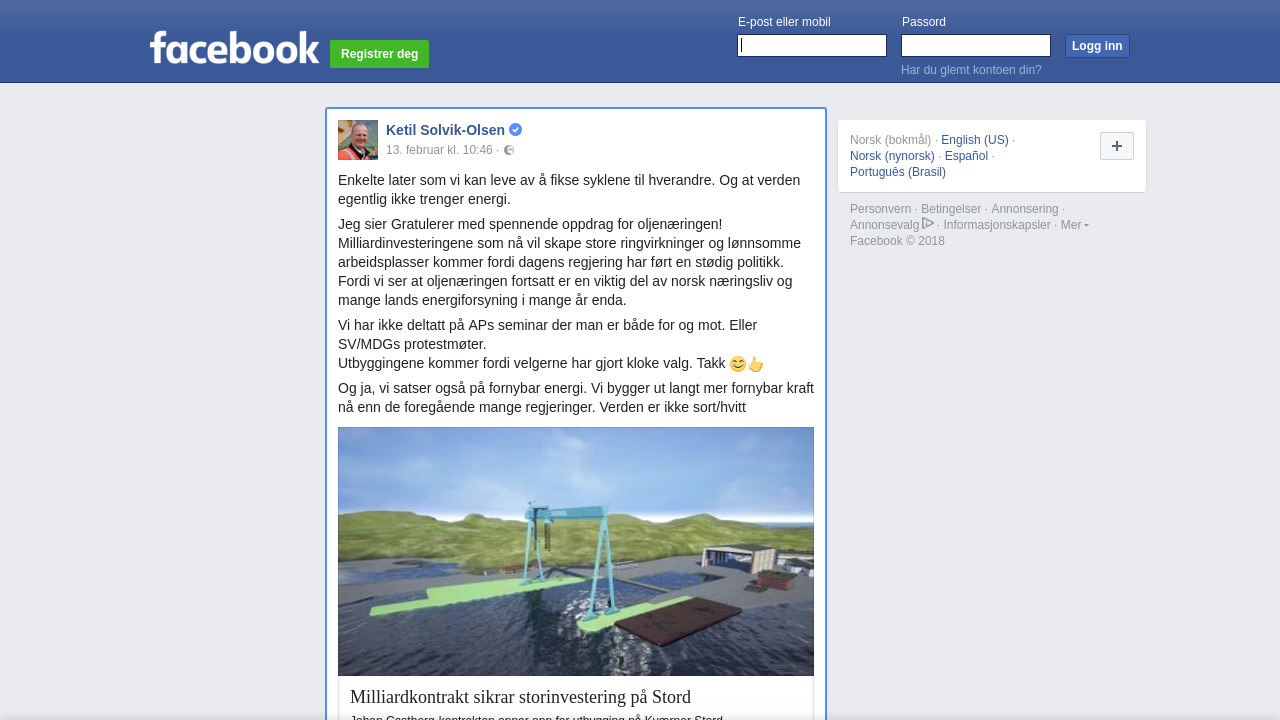Open the plus button for more languages
Viewport: 1280px width, 720px height.
click(1117, 146)
